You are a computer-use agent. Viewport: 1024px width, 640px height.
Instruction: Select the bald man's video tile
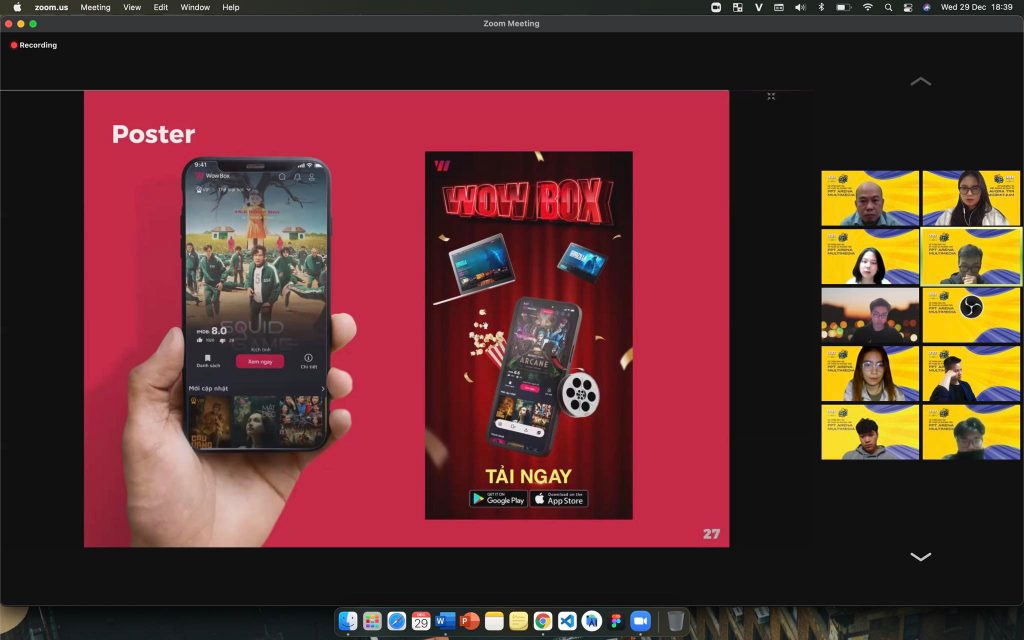[x=870, y=198]
